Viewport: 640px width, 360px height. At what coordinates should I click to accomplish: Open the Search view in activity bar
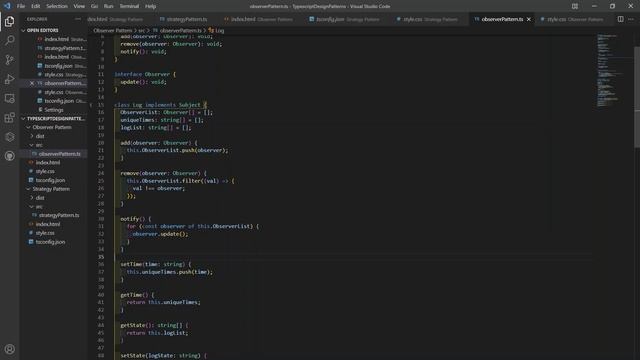tap(9, 40)
